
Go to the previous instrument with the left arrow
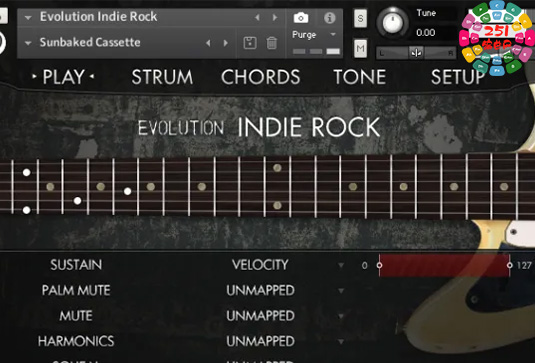257,17
